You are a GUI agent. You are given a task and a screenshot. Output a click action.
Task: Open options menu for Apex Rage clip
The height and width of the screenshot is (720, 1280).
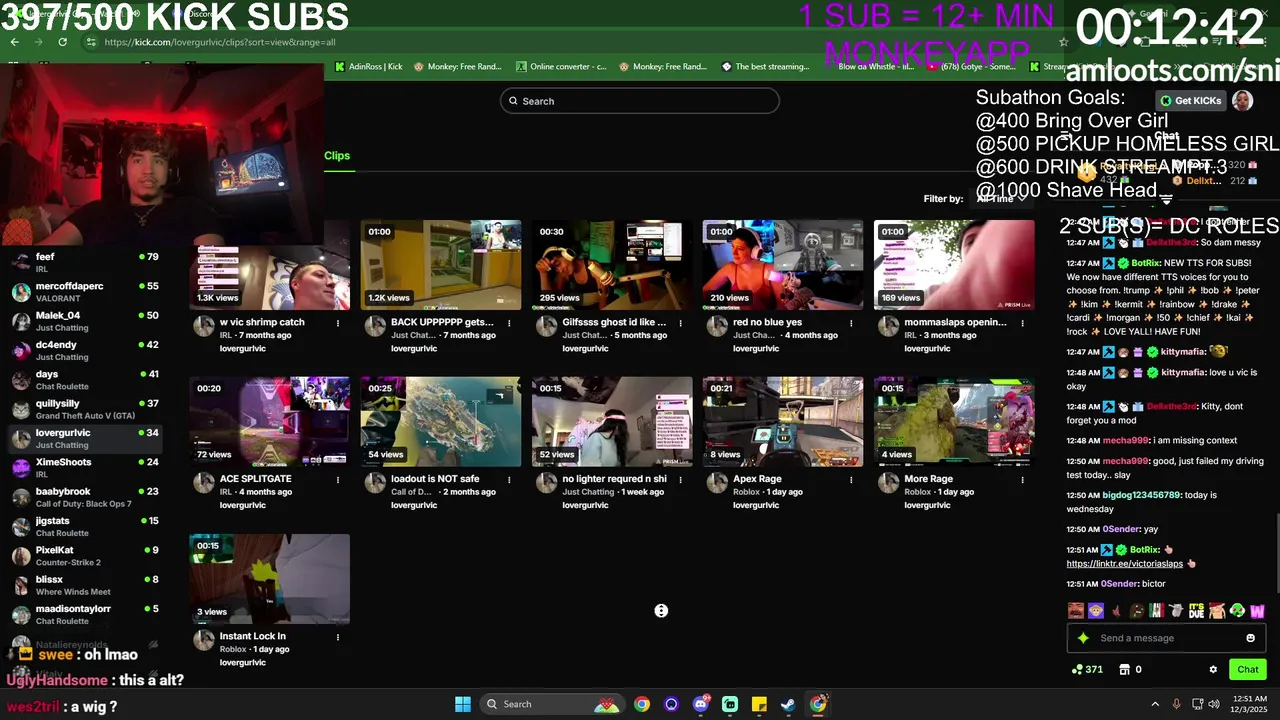pyautogui.click(x=851, y=480)
